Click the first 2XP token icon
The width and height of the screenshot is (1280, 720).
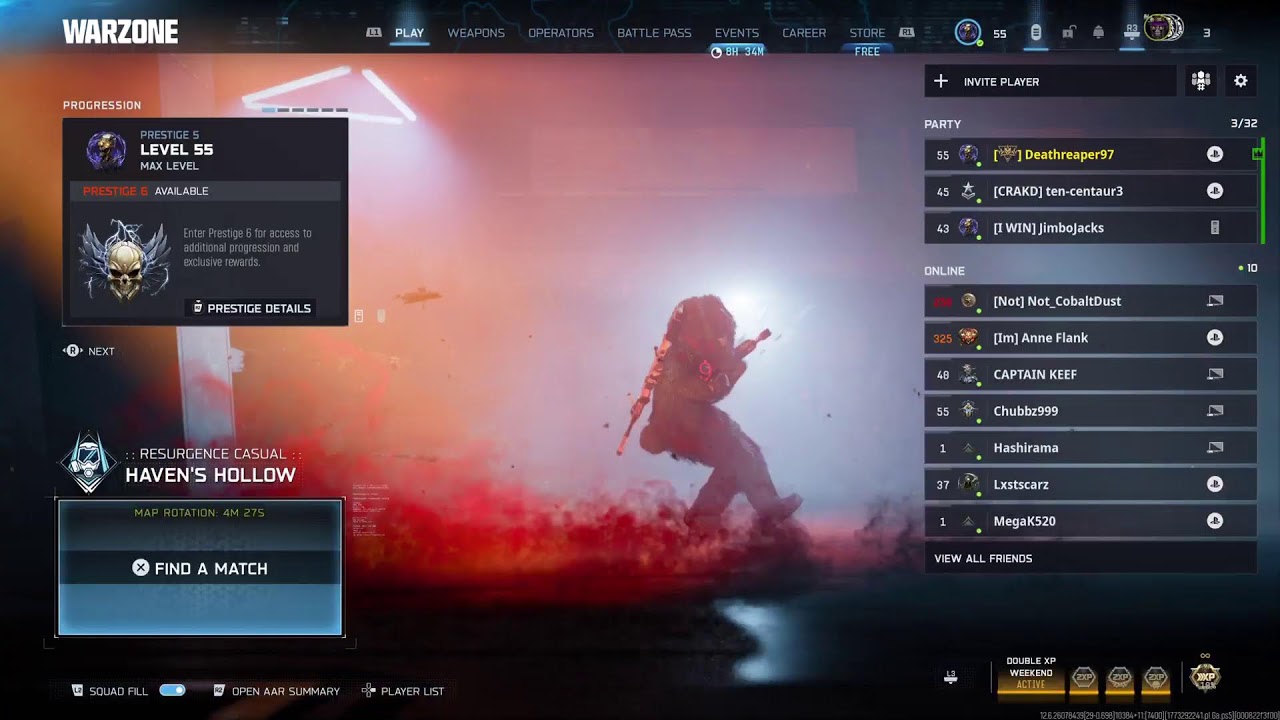[x=1083, y=679]
